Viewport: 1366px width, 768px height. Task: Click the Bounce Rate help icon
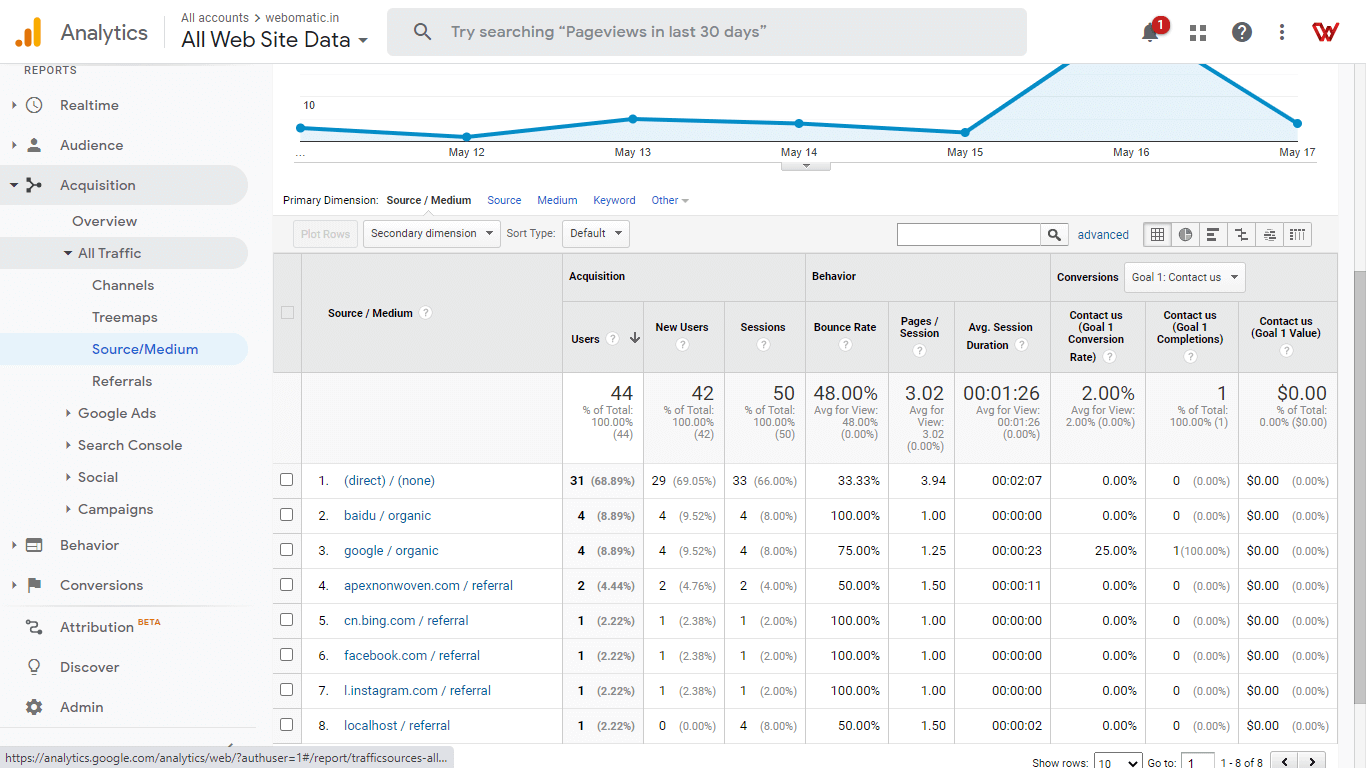coord(845,345)
